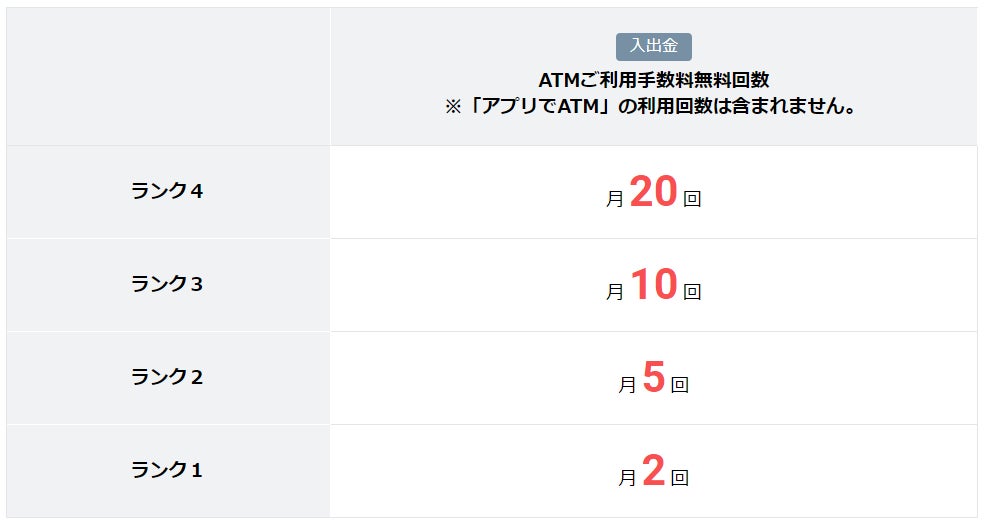Screen dimensions: 985x524
Task: Click the ATMご利用手数料無料回数 header text
Action: click(654, 80)
